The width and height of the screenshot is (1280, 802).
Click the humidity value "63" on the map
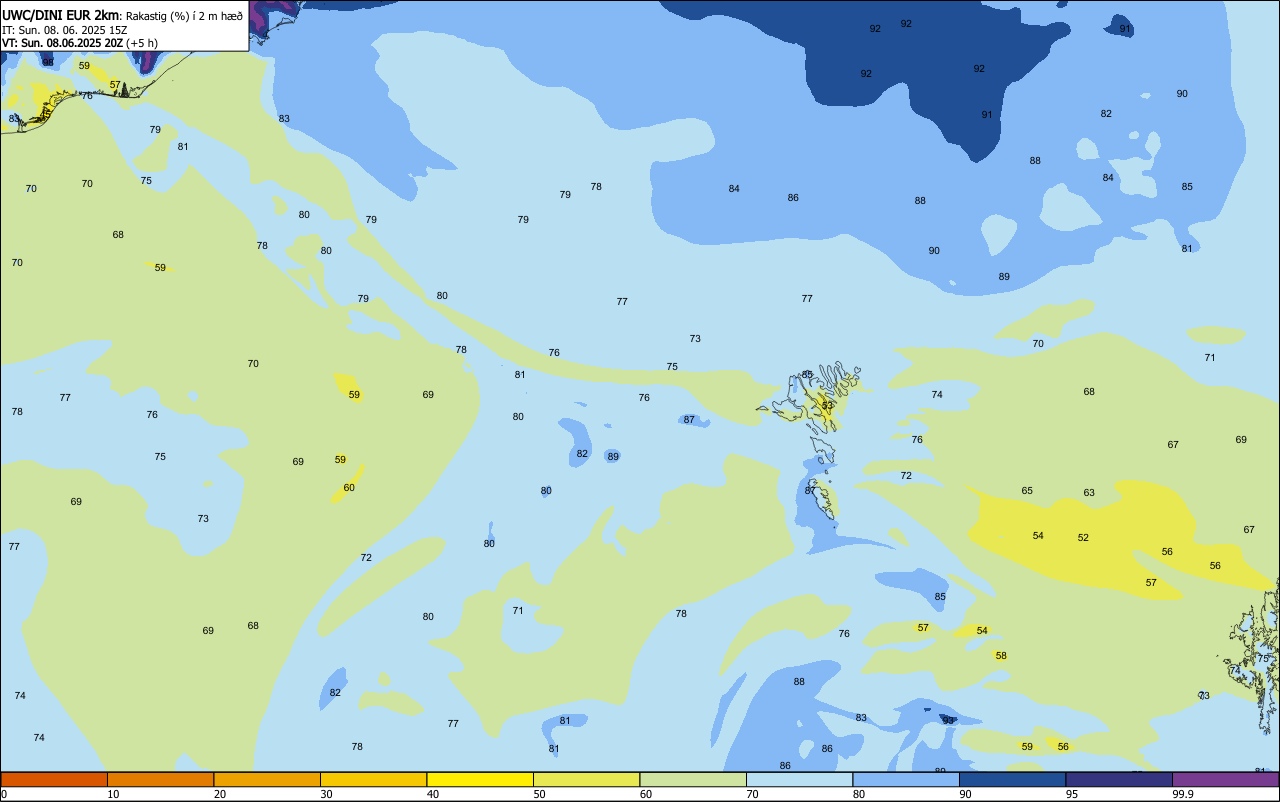click(x=1089, y=493)
